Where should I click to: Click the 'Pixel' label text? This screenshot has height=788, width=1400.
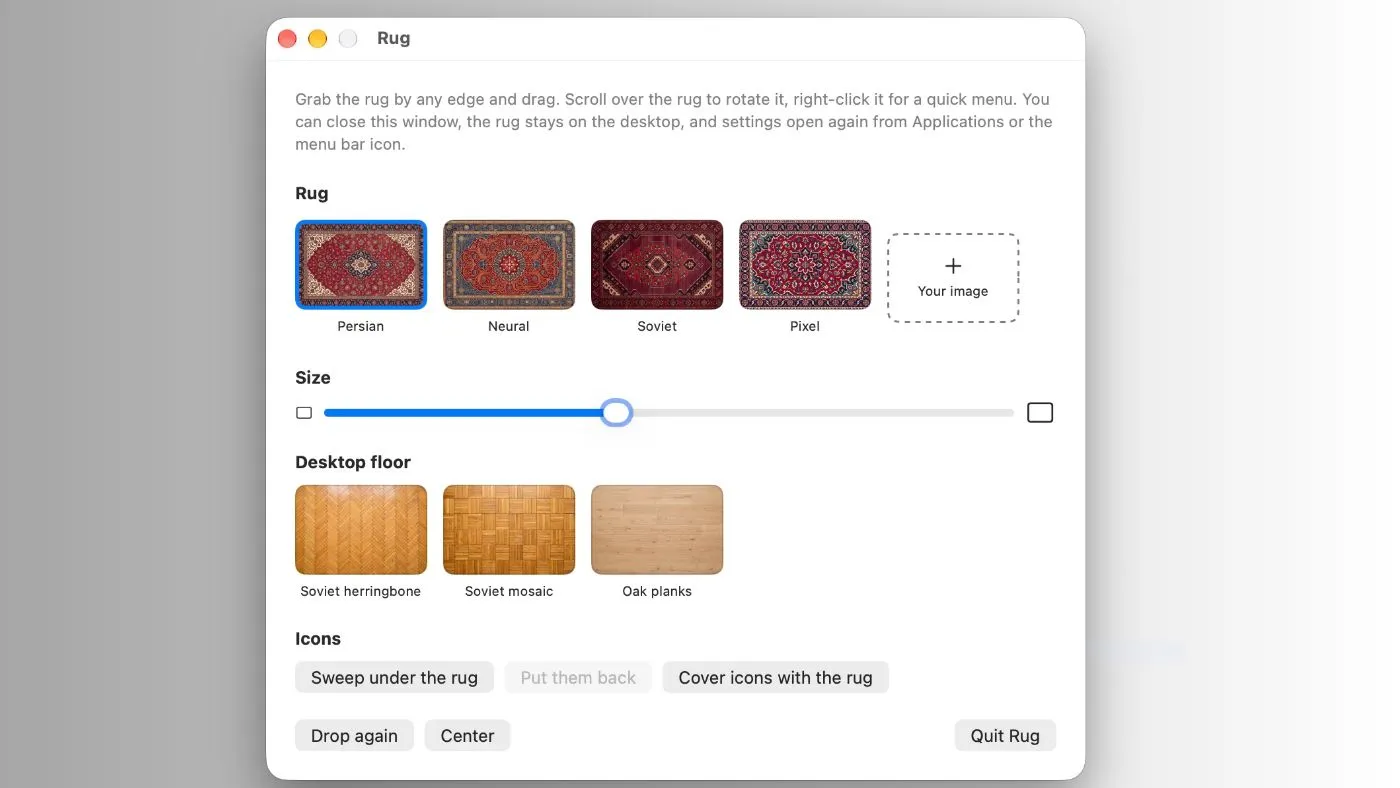pyautogui.click(x=805, y=326)
